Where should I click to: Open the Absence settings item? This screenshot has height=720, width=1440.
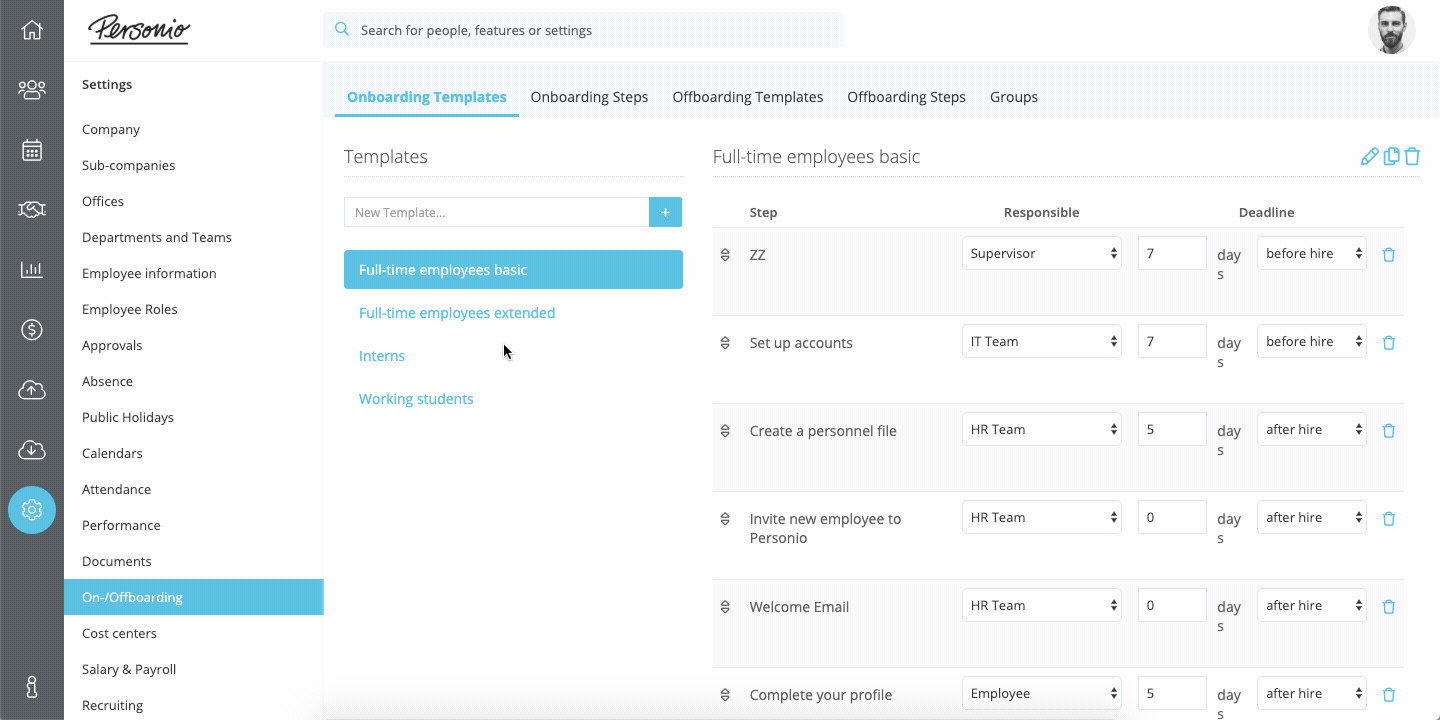tap(194, 381)
